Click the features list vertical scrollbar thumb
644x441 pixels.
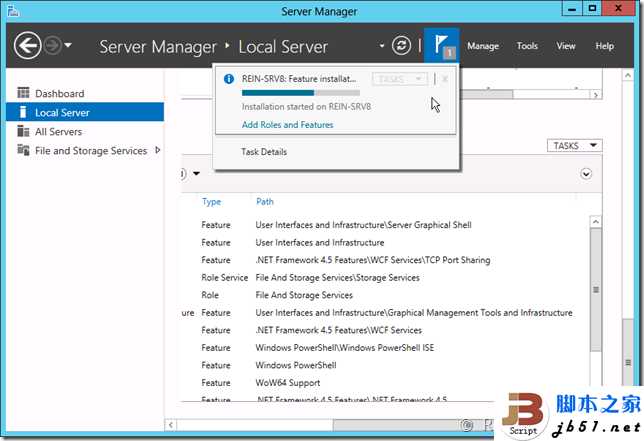[596, 289]
